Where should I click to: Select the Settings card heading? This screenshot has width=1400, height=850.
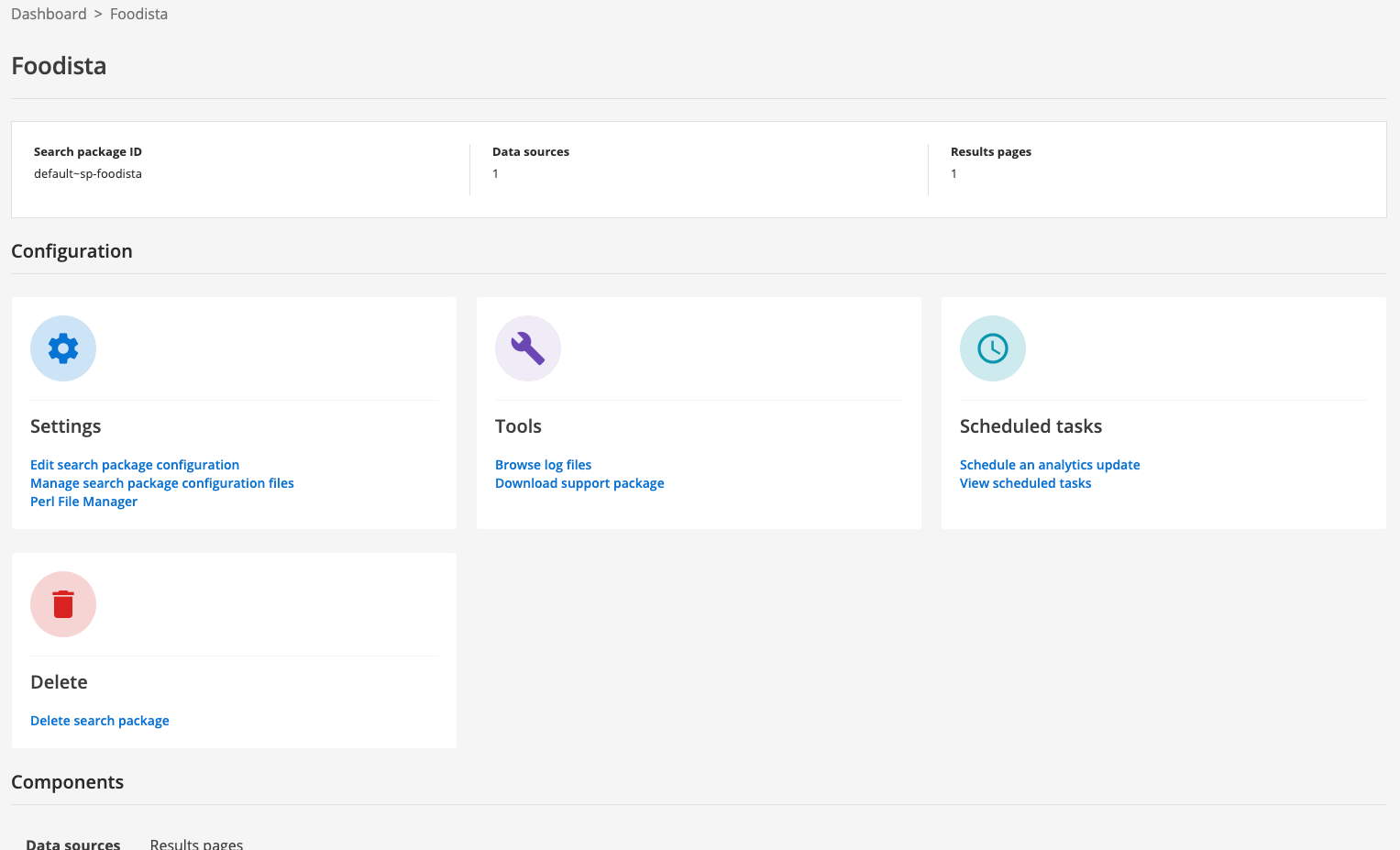point(65,426)
